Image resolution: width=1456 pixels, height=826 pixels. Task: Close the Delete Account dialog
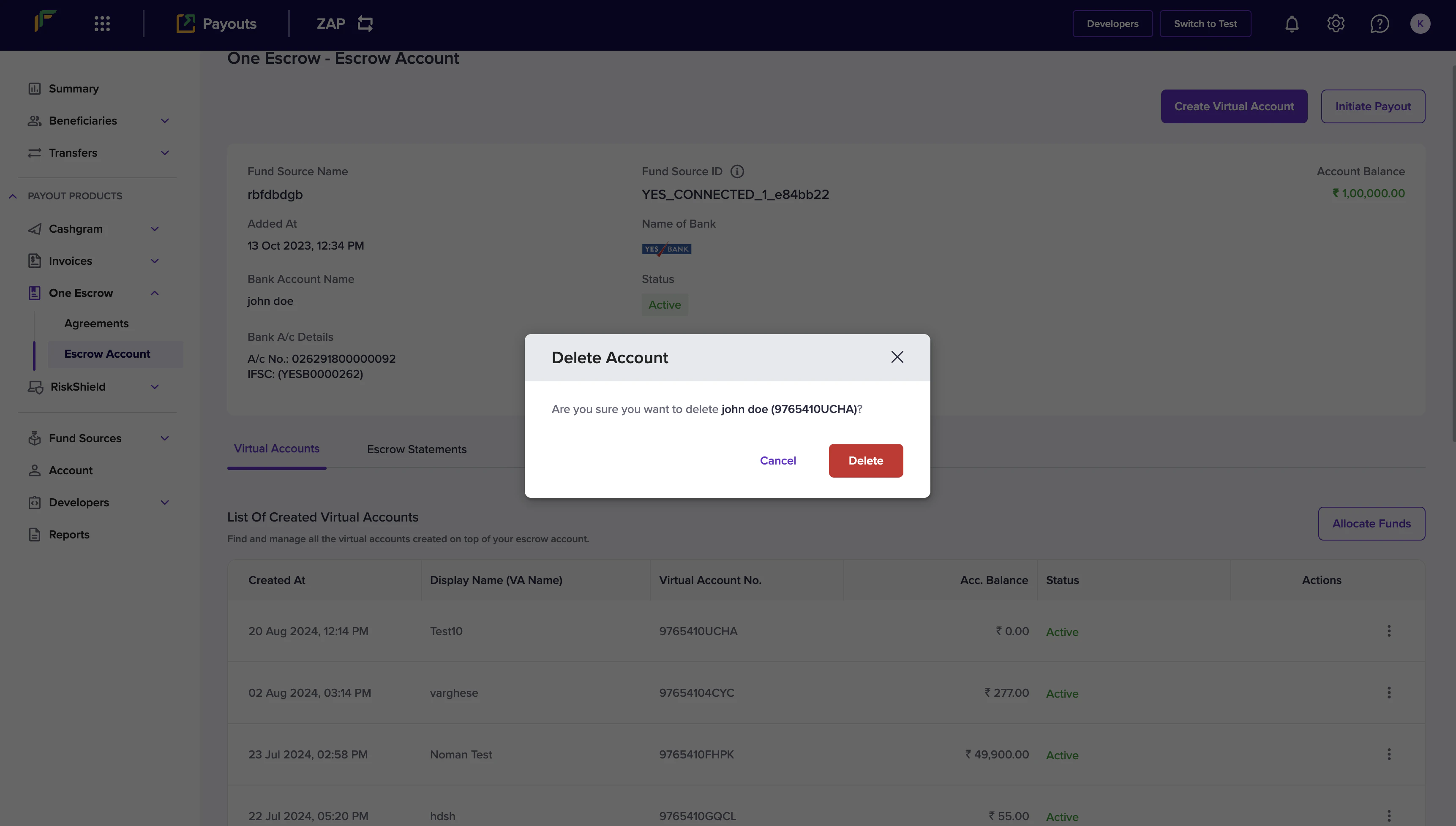click(897, 357)
